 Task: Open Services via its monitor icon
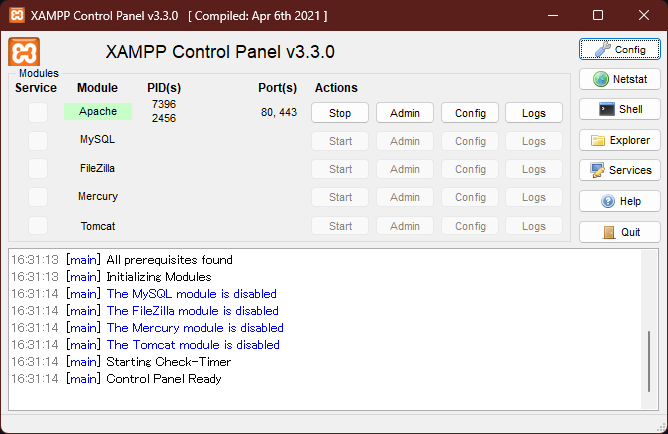tap(597, 170)
